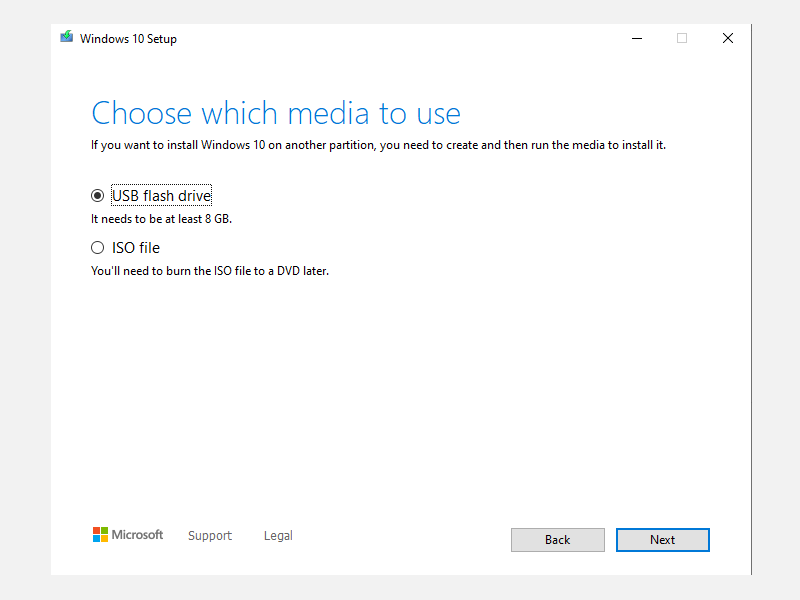This screenshot has width=800, height=600.
Task: Minimize the Windows 10 Setup window
Action: pyautogui.click(x=637, y=38)
